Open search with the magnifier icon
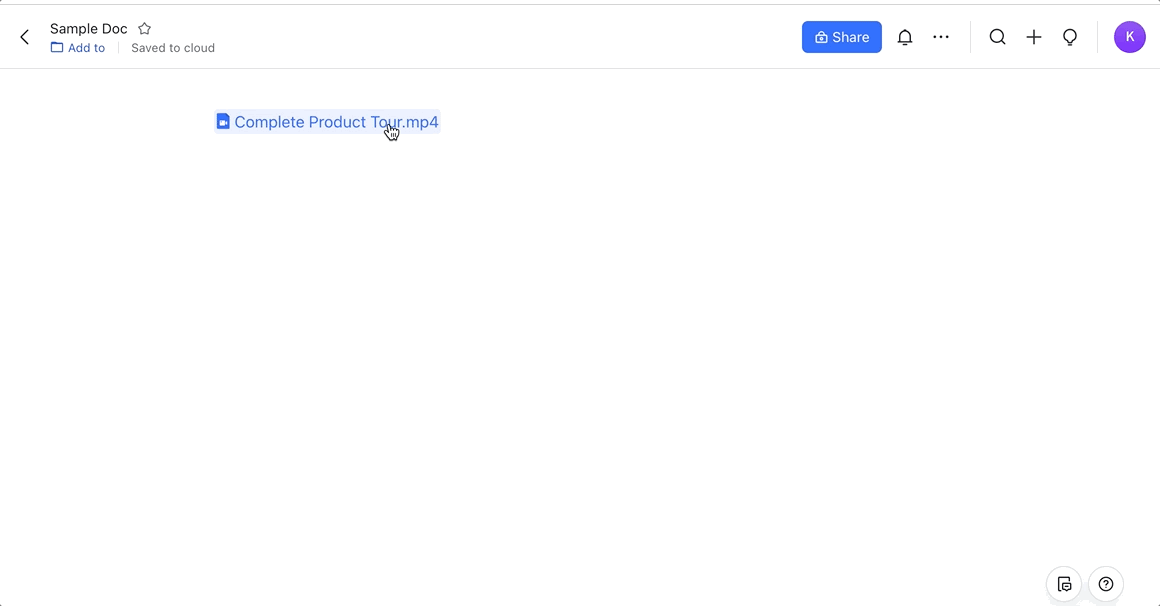This screenshot has height=606, width=1160. 997,37
